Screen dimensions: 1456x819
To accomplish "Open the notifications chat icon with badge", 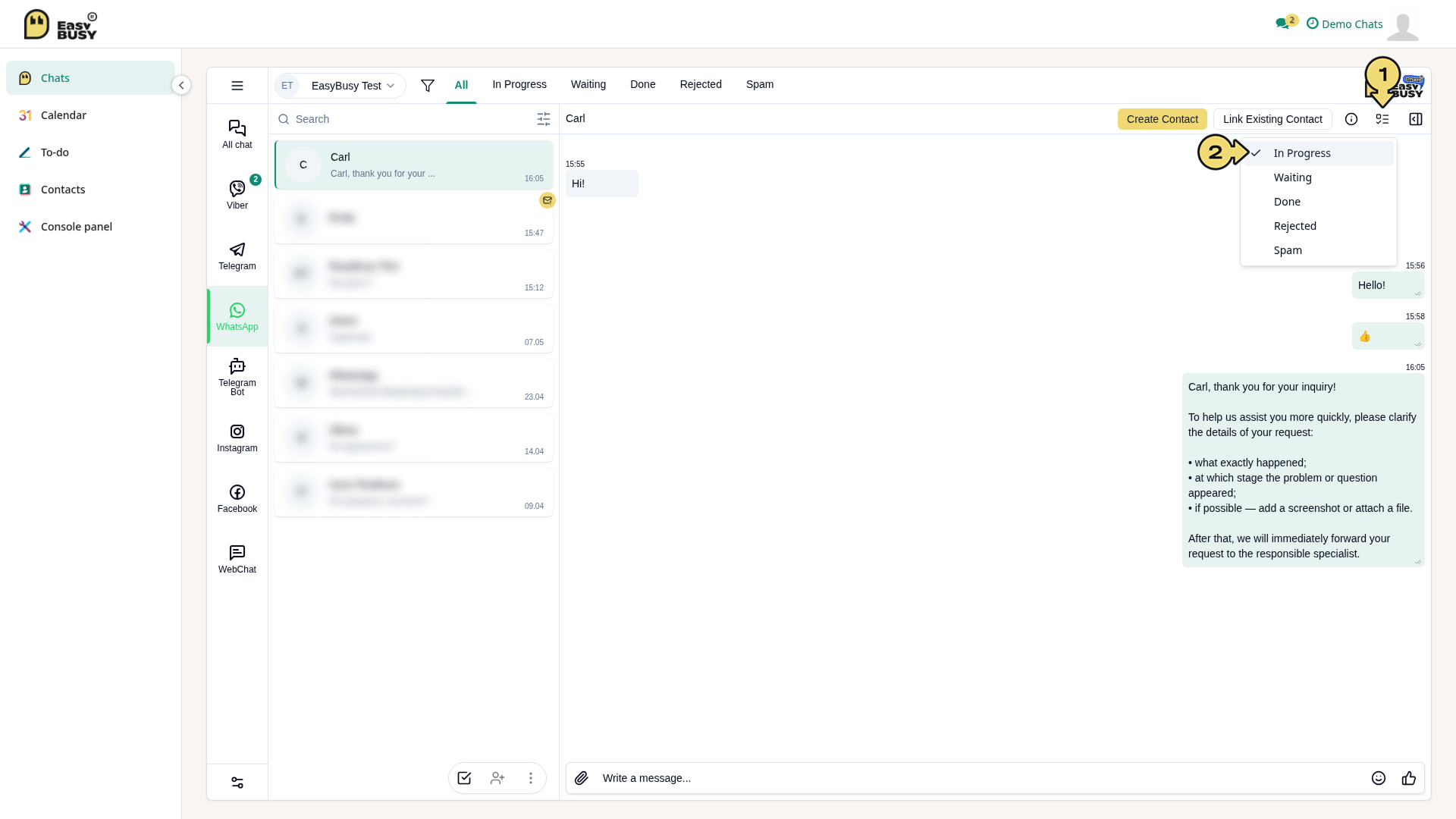I will point(1286,22).
